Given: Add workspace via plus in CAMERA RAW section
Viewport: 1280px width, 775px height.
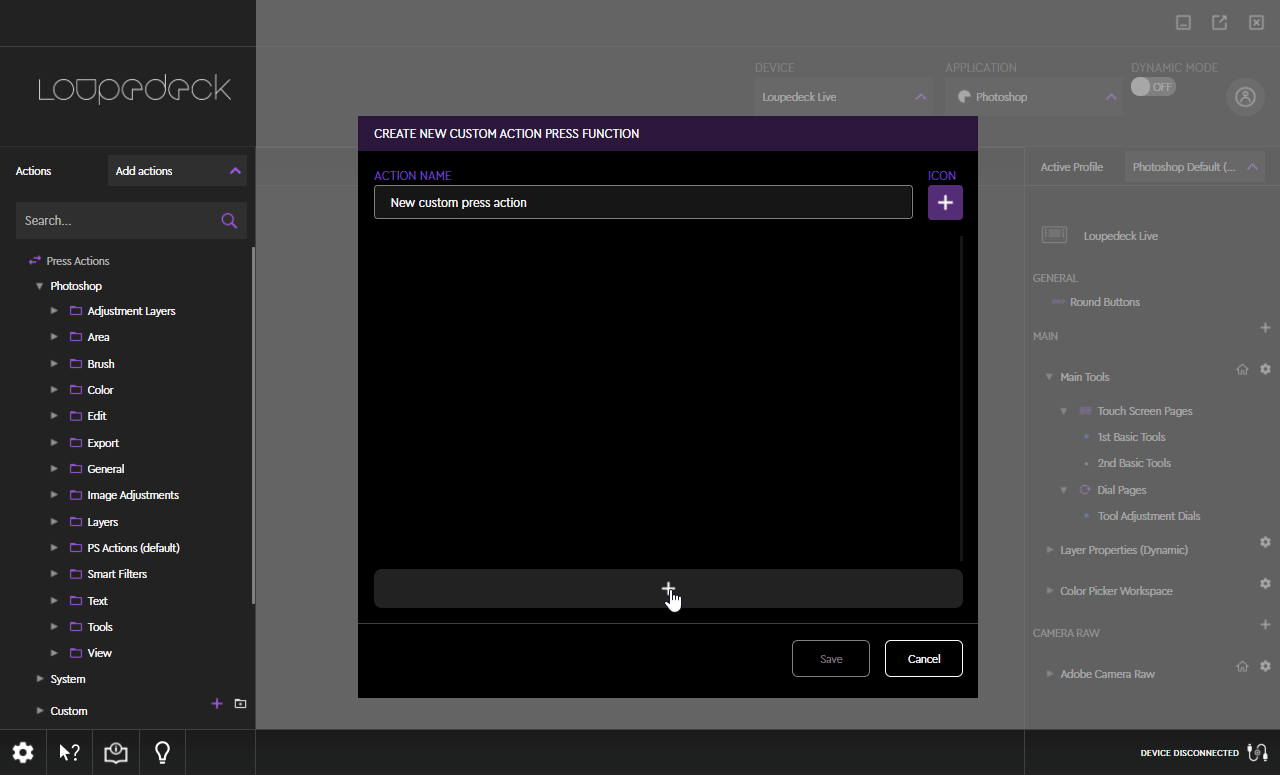Looking at the screenshot, I should 1265,624.
